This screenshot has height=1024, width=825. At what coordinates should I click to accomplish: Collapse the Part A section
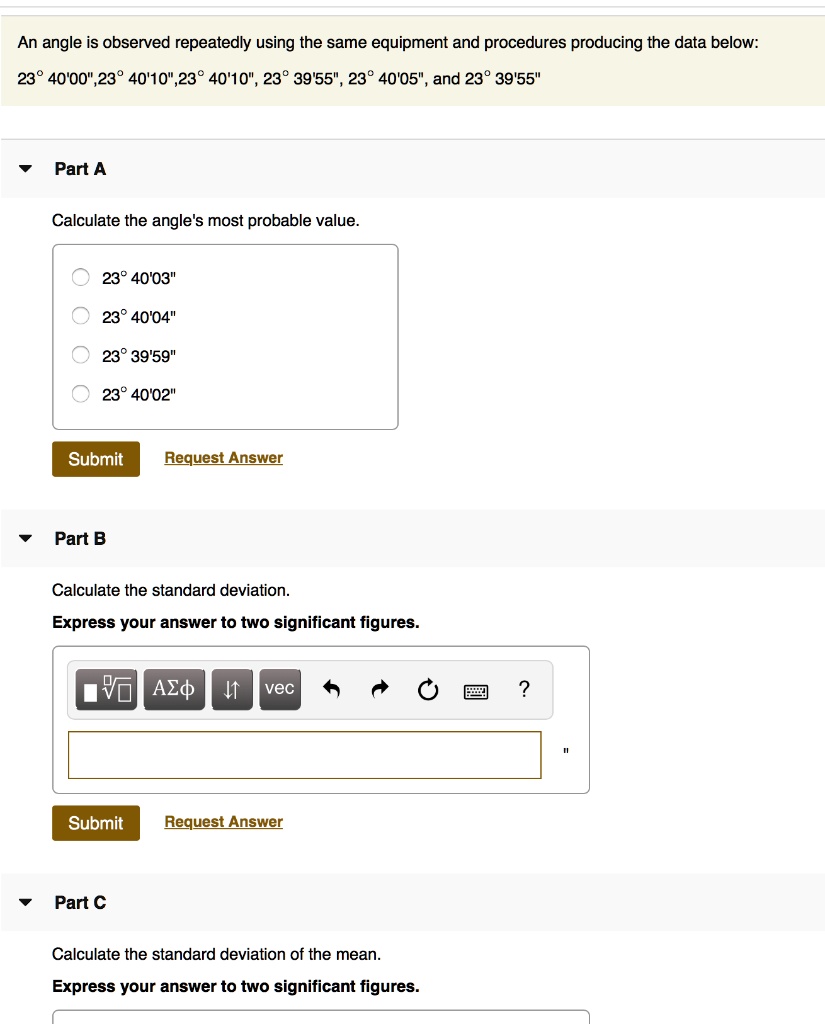pos(27,169)
